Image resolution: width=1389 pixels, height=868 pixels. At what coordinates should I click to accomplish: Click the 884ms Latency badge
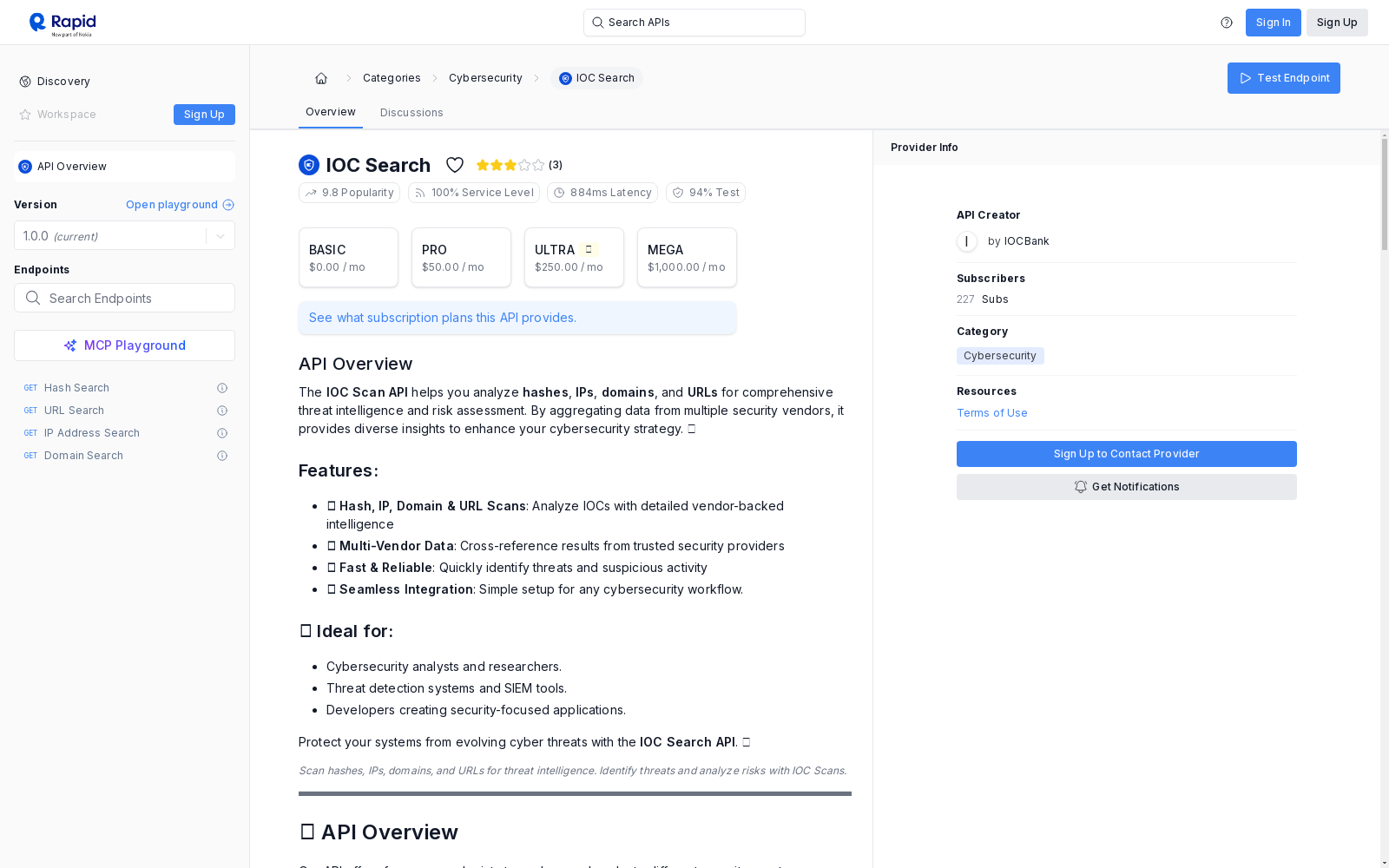(602, 193)
